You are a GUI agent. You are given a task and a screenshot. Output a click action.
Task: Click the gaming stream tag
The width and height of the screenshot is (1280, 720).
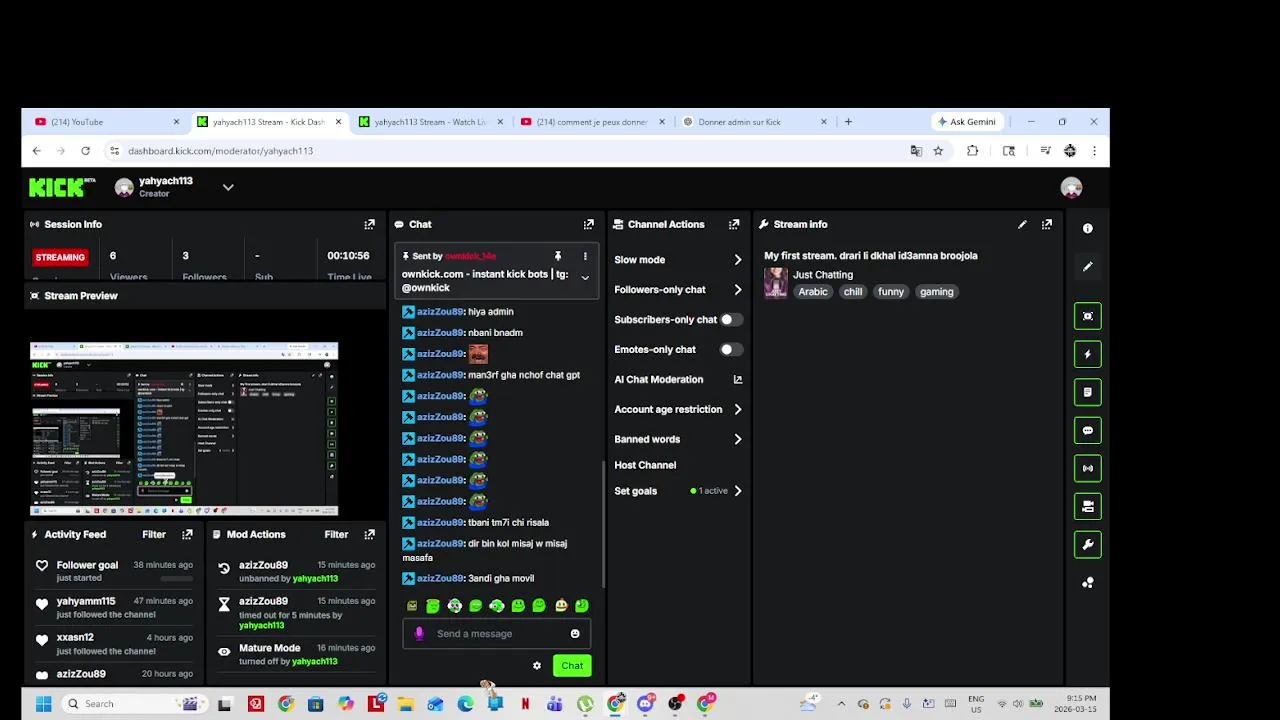pyautogui.click(x=937, y=292)
